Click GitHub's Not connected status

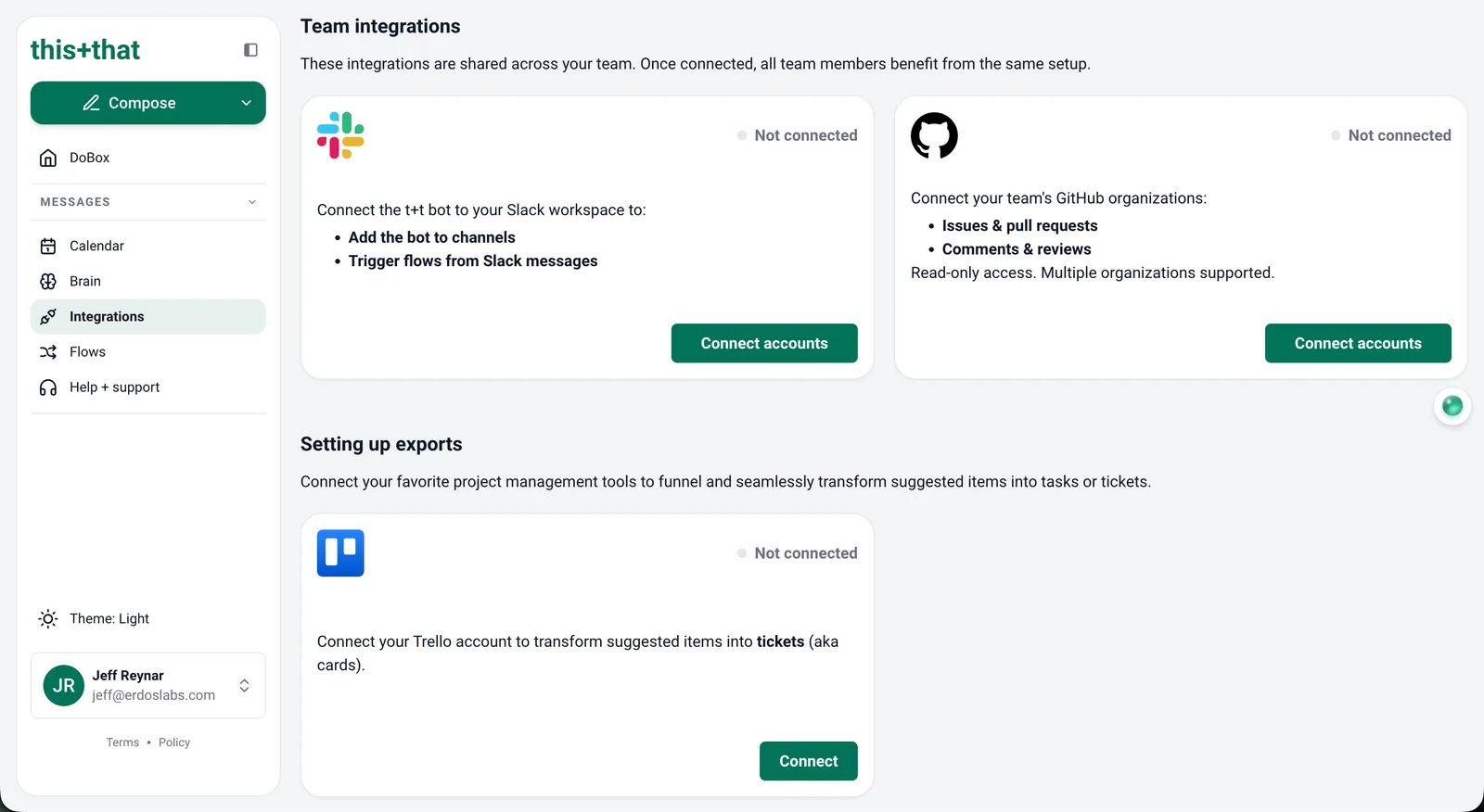tap(1391, 135)
